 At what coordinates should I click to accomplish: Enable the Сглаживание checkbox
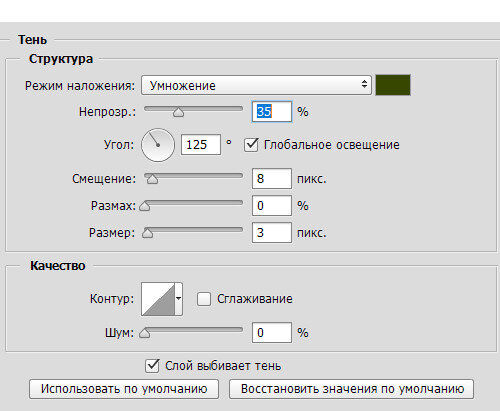tap(204, 299)
